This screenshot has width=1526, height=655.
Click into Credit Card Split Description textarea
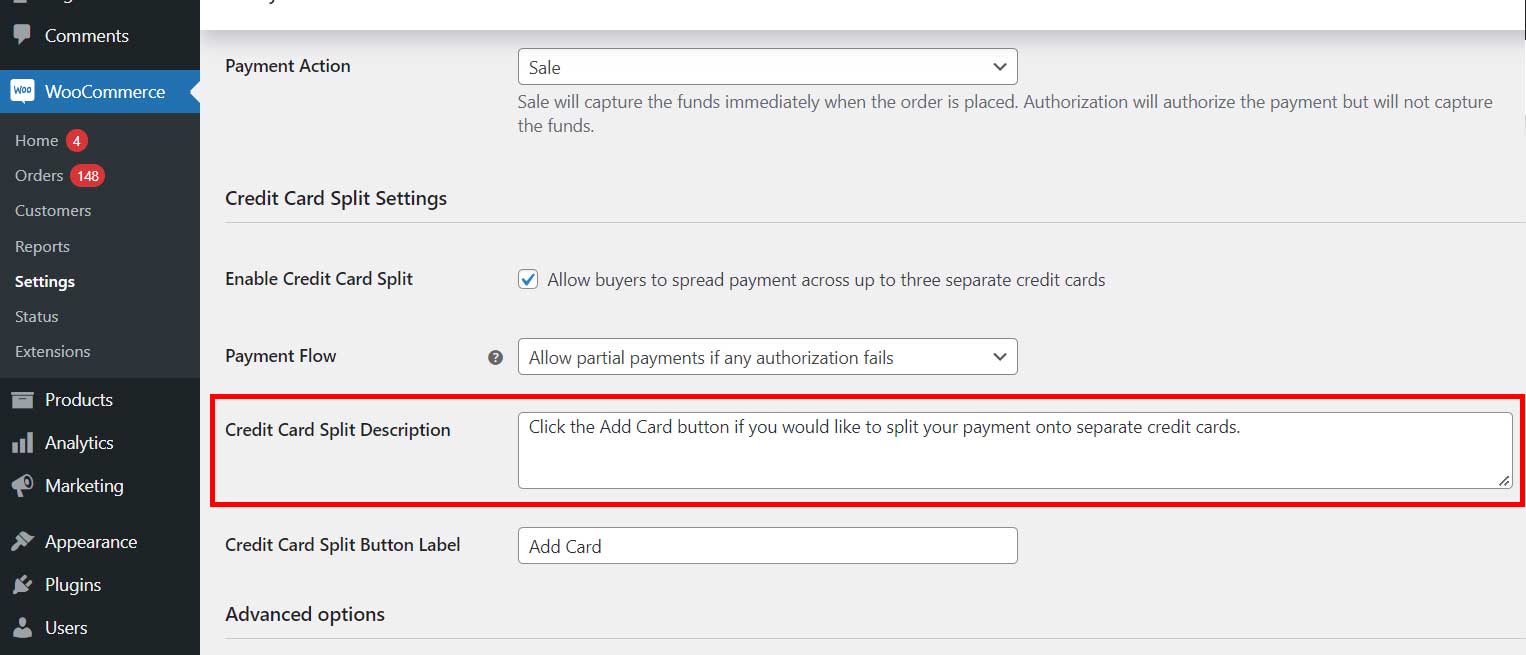coord(1014,451)
